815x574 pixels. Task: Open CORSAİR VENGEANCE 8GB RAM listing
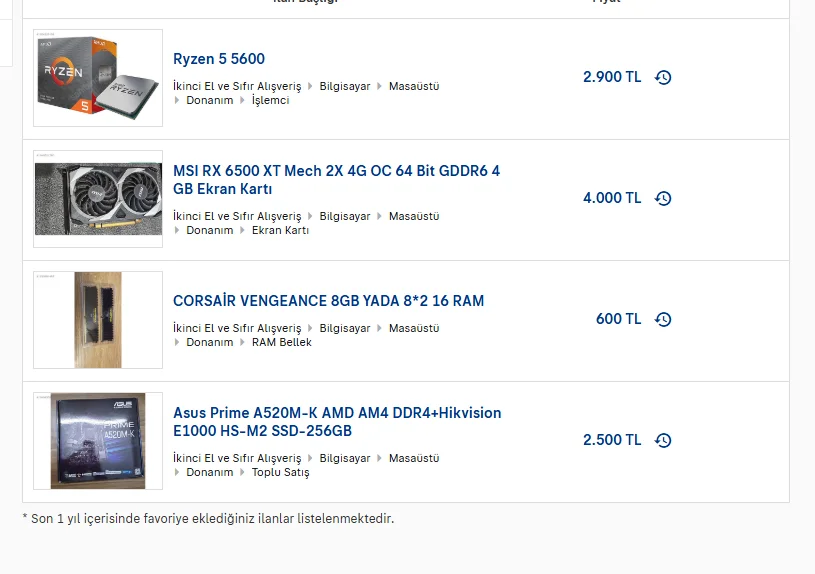click(x=328, y=301)
